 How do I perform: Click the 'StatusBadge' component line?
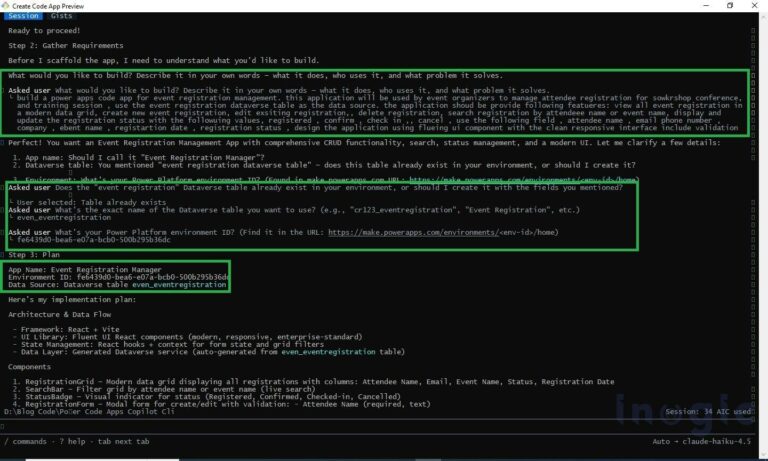(x=206, y=396)
